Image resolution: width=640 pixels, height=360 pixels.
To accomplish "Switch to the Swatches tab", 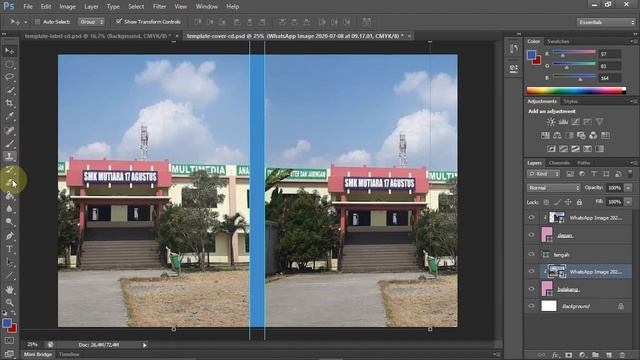I will click(x=558, y=41).
